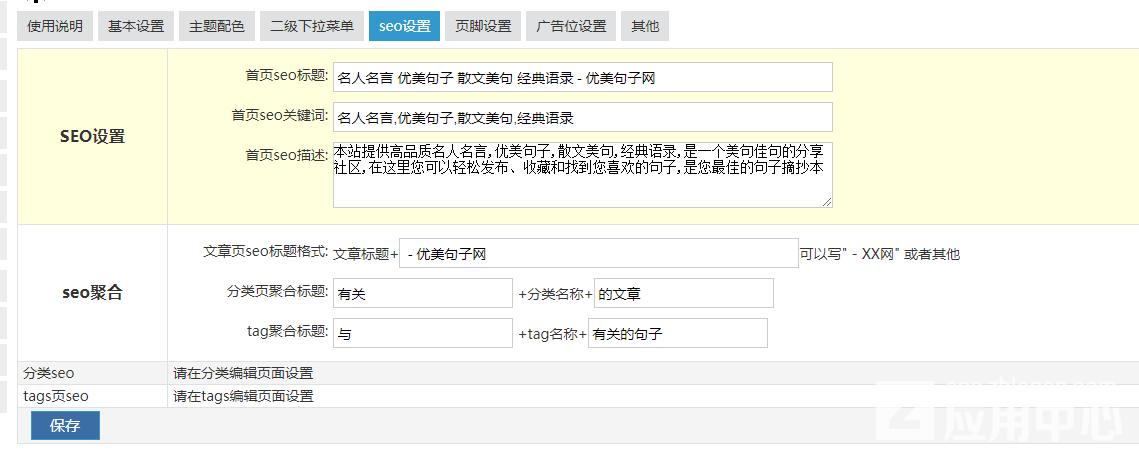
Task: Click the tag suffix field containing 有关的句子
Action: (677, 334)
